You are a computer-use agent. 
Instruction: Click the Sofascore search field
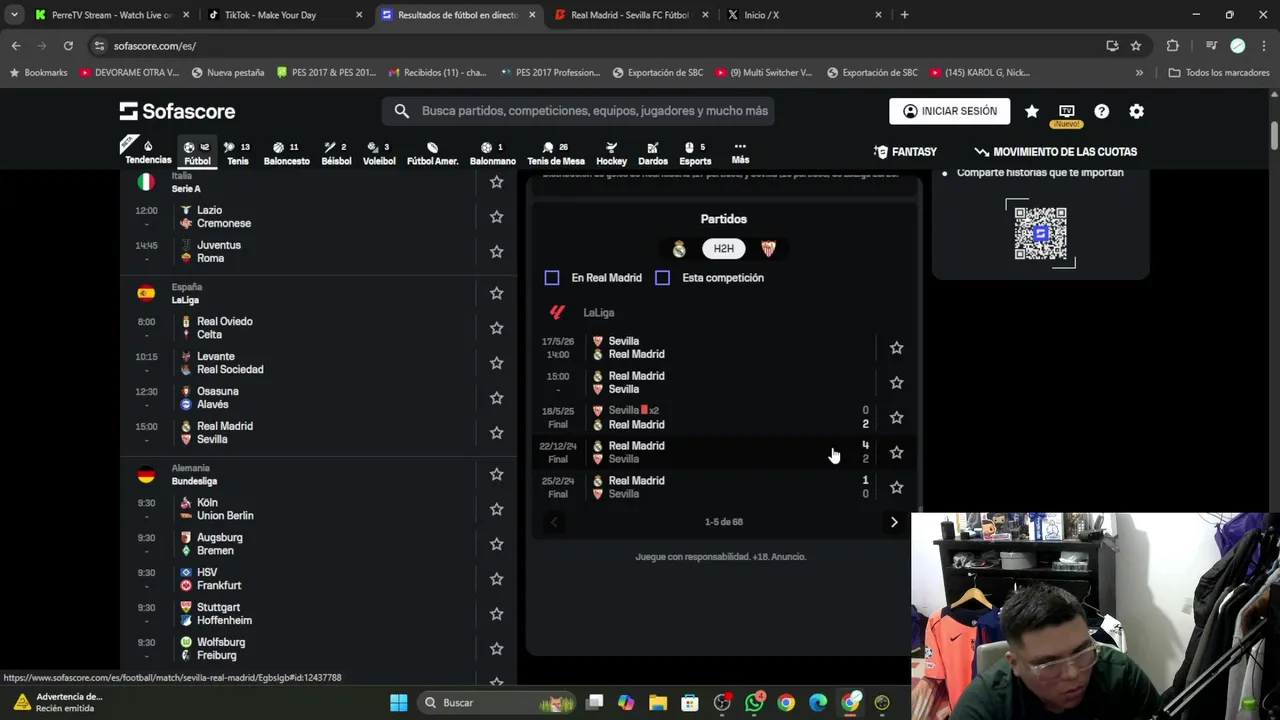pos(578,111)
